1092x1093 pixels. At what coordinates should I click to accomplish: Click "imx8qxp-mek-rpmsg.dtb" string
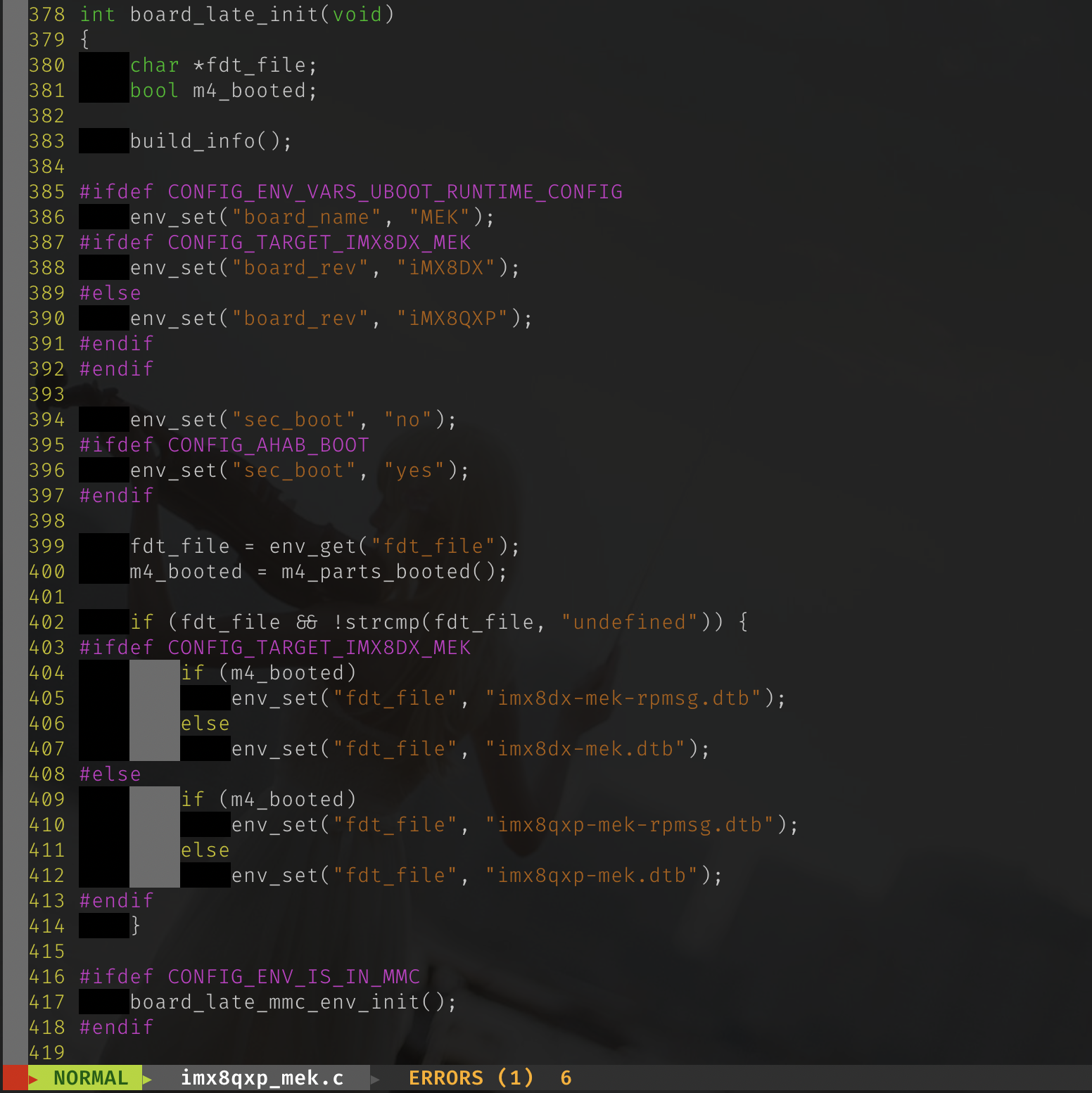click(x=630, y=824)
